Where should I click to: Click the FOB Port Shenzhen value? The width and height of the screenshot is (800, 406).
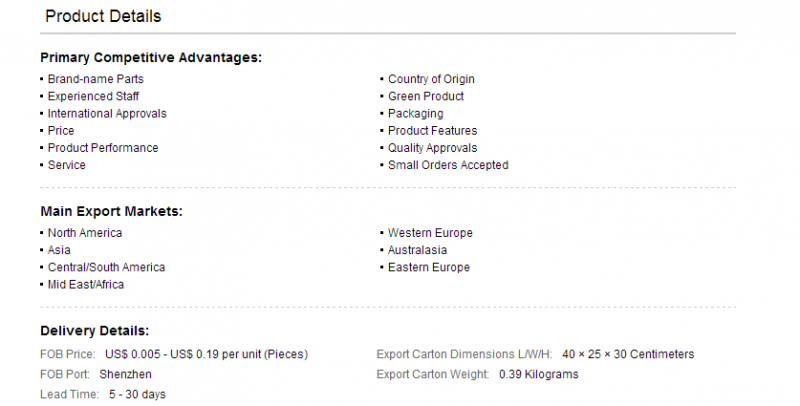(126, 374)
